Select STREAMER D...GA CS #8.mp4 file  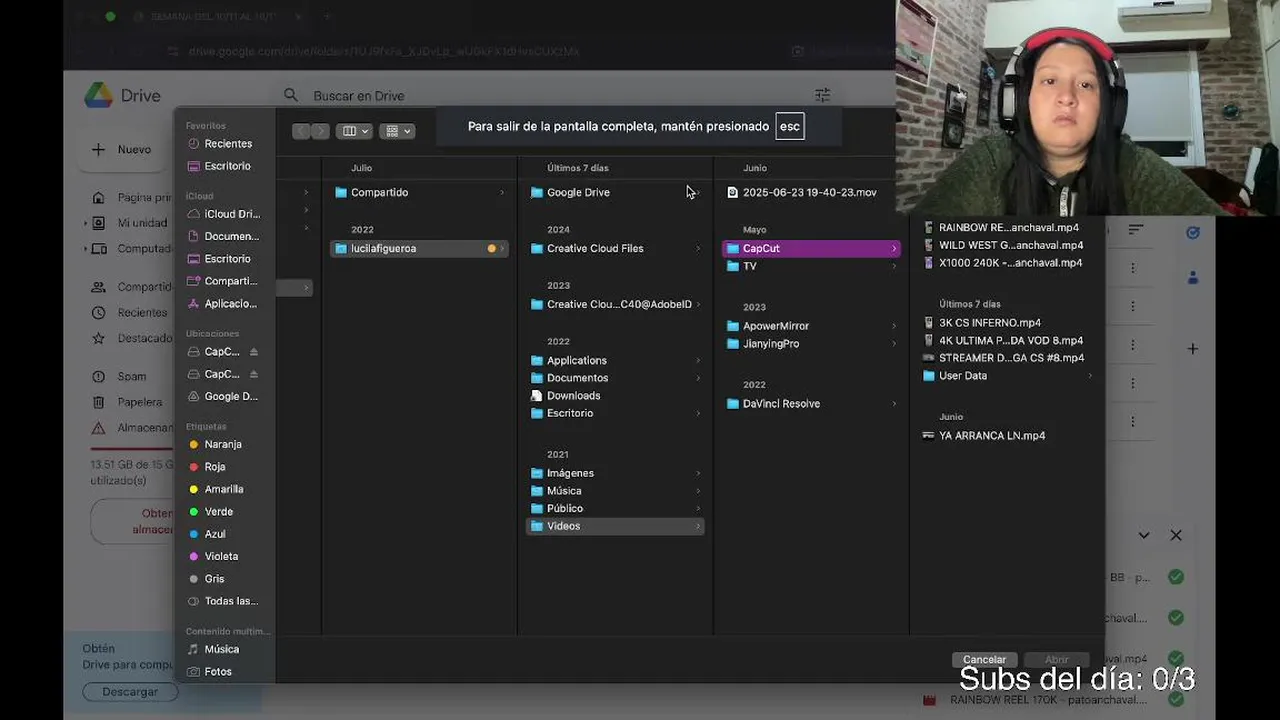[1006, 358]
